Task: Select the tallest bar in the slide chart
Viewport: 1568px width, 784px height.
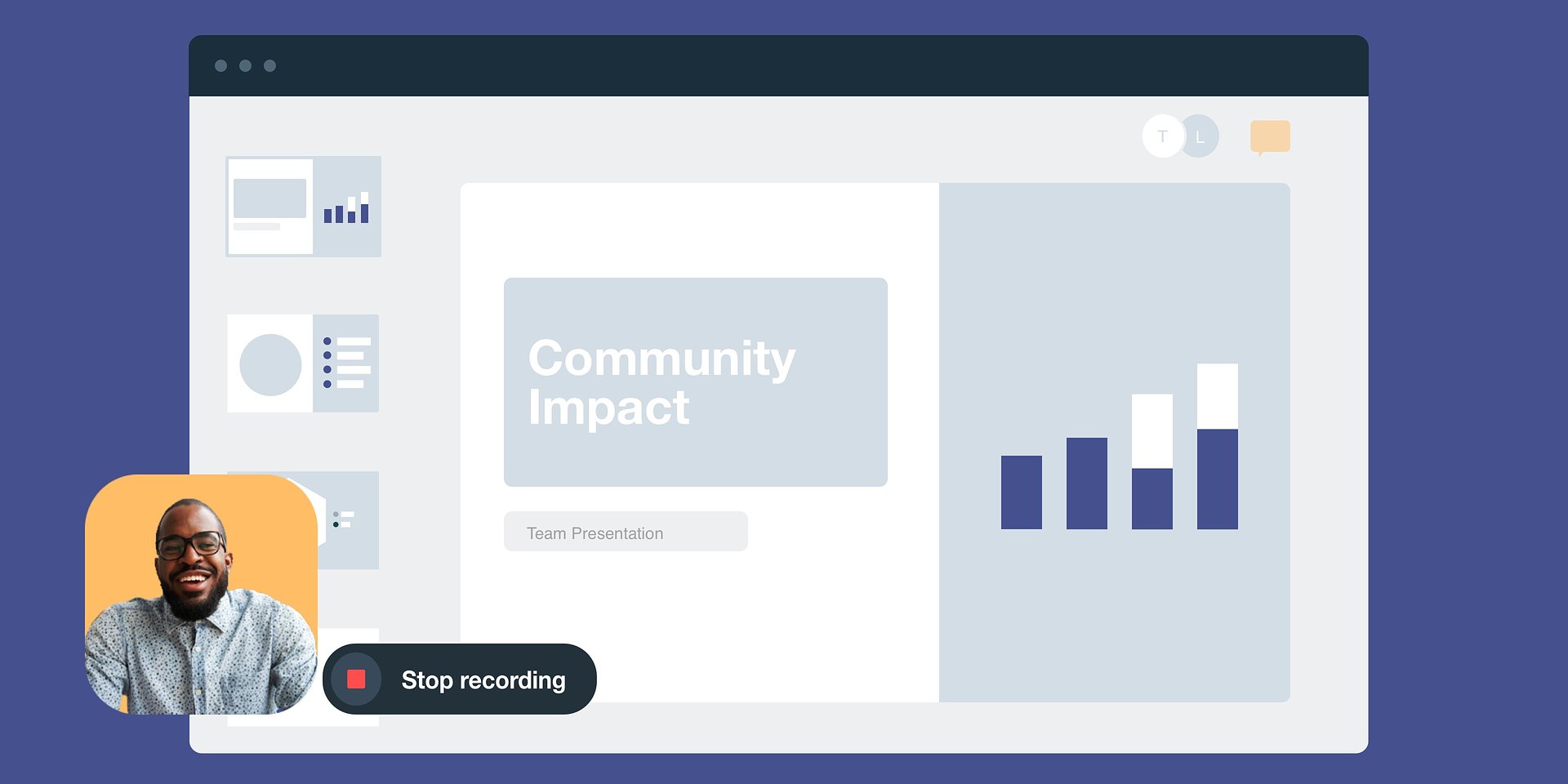Action: [x=1218, y=447]
